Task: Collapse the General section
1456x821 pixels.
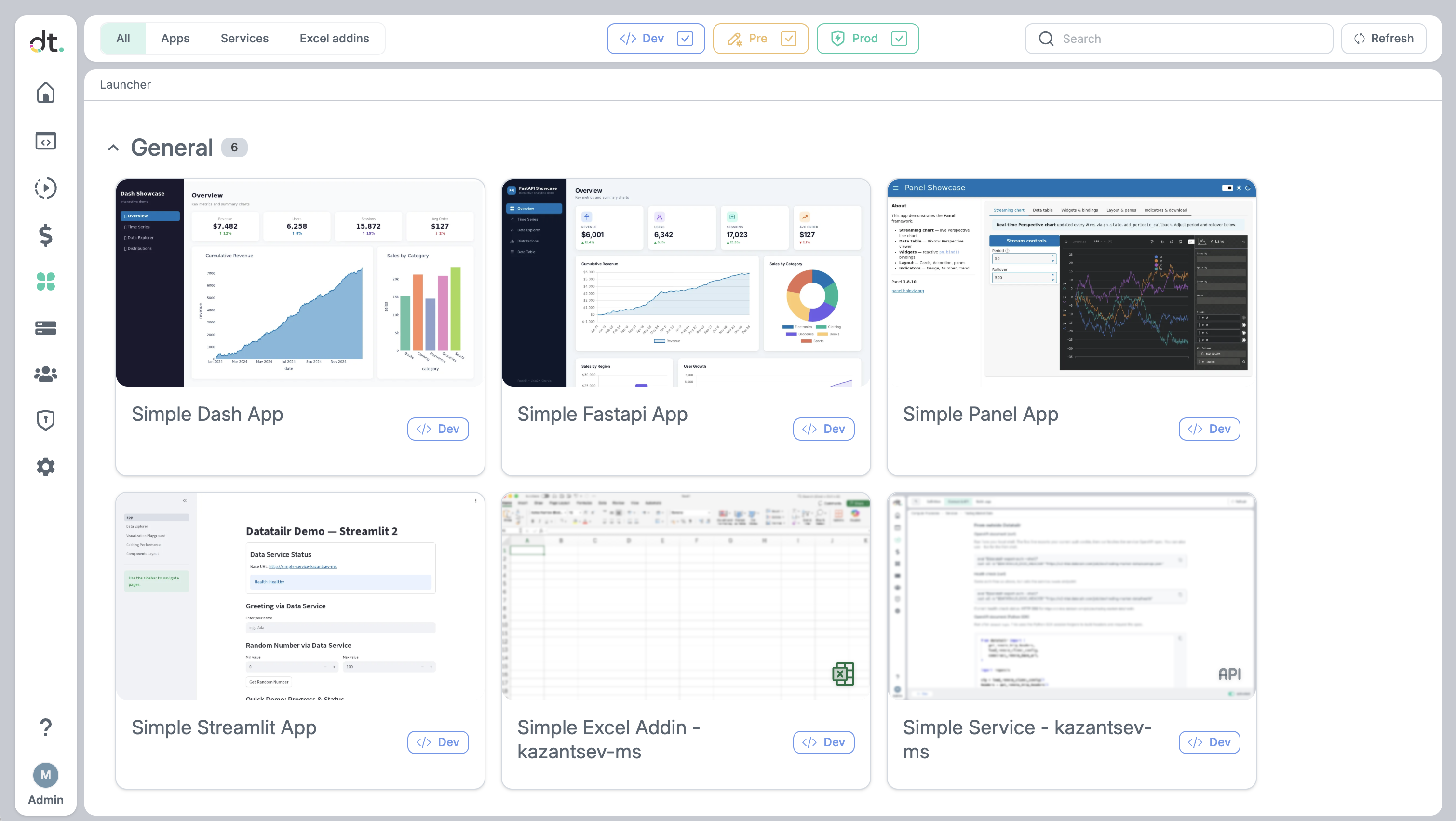Action: [113, 148]
